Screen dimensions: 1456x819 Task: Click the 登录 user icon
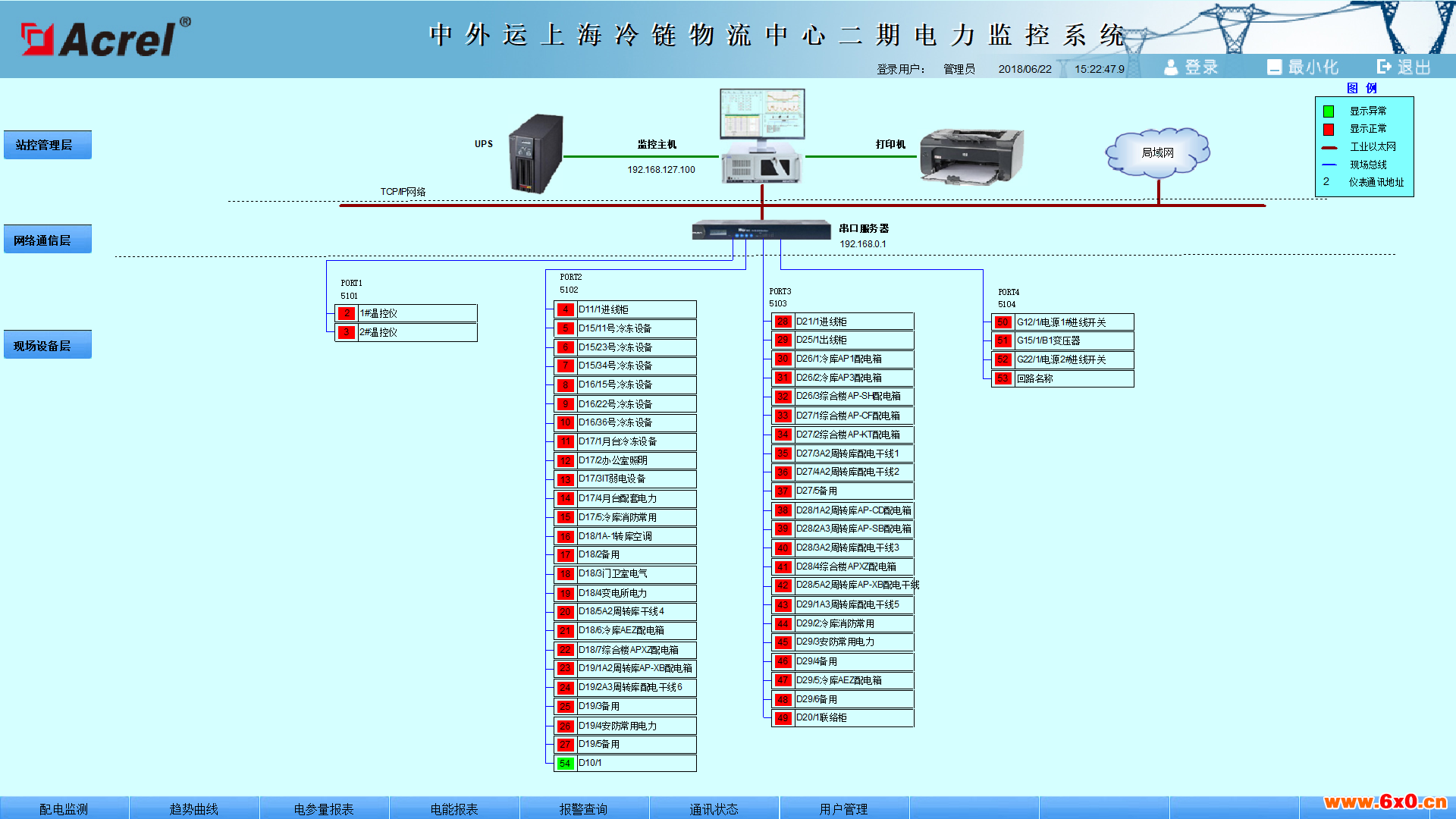pos(1171,67)
